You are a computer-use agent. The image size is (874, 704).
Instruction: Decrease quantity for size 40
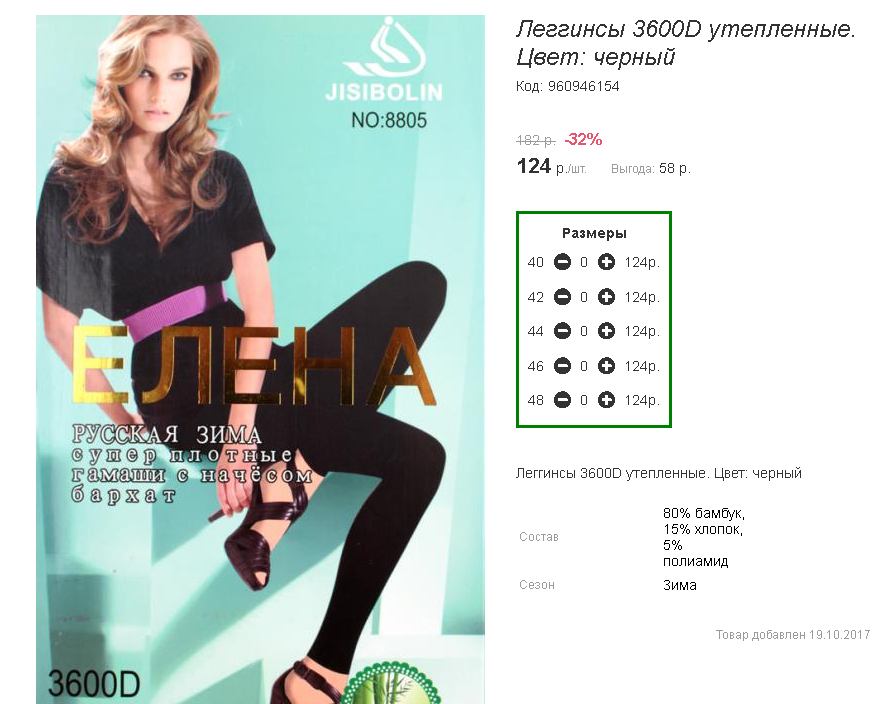point(562,262)
